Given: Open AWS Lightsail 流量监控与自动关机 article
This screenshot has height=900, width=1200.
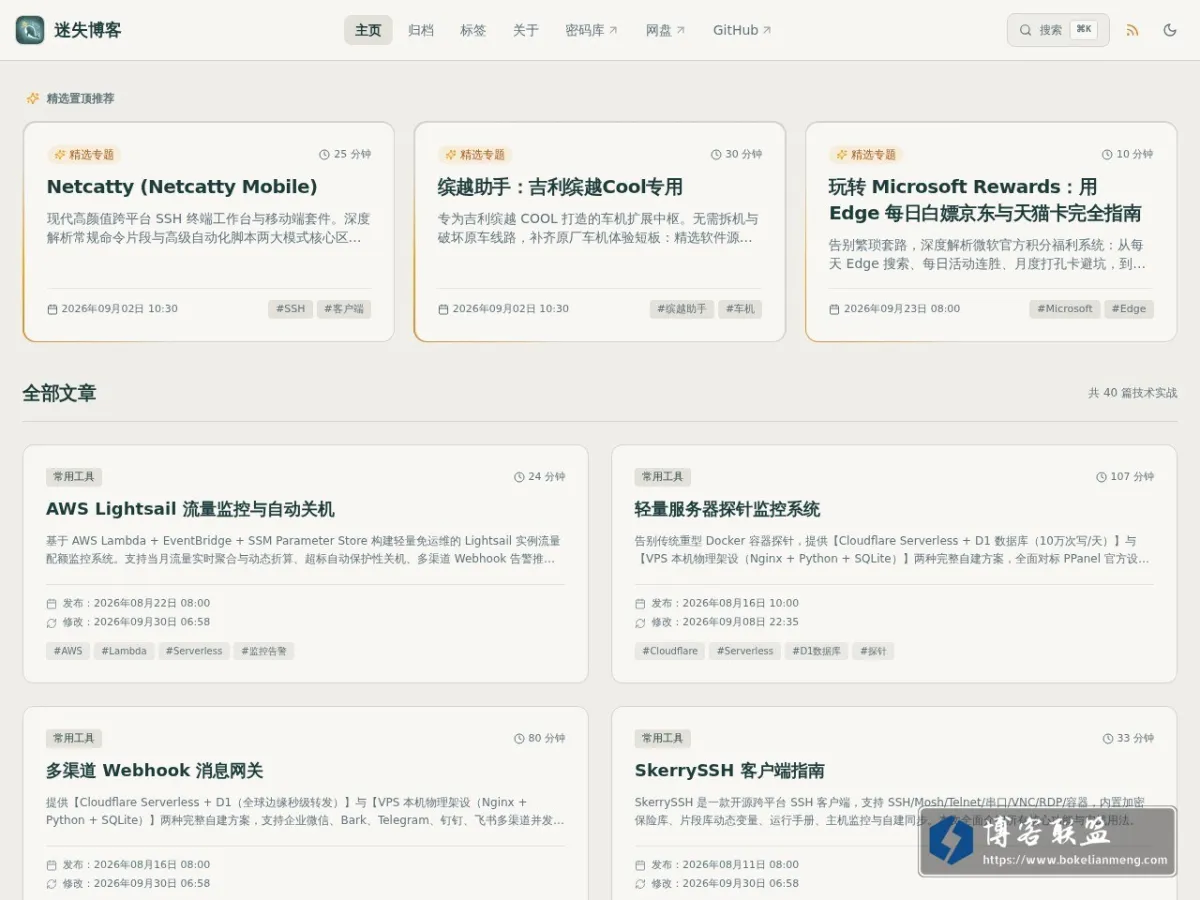Looking at the screenshot, I should pos(190,509).
